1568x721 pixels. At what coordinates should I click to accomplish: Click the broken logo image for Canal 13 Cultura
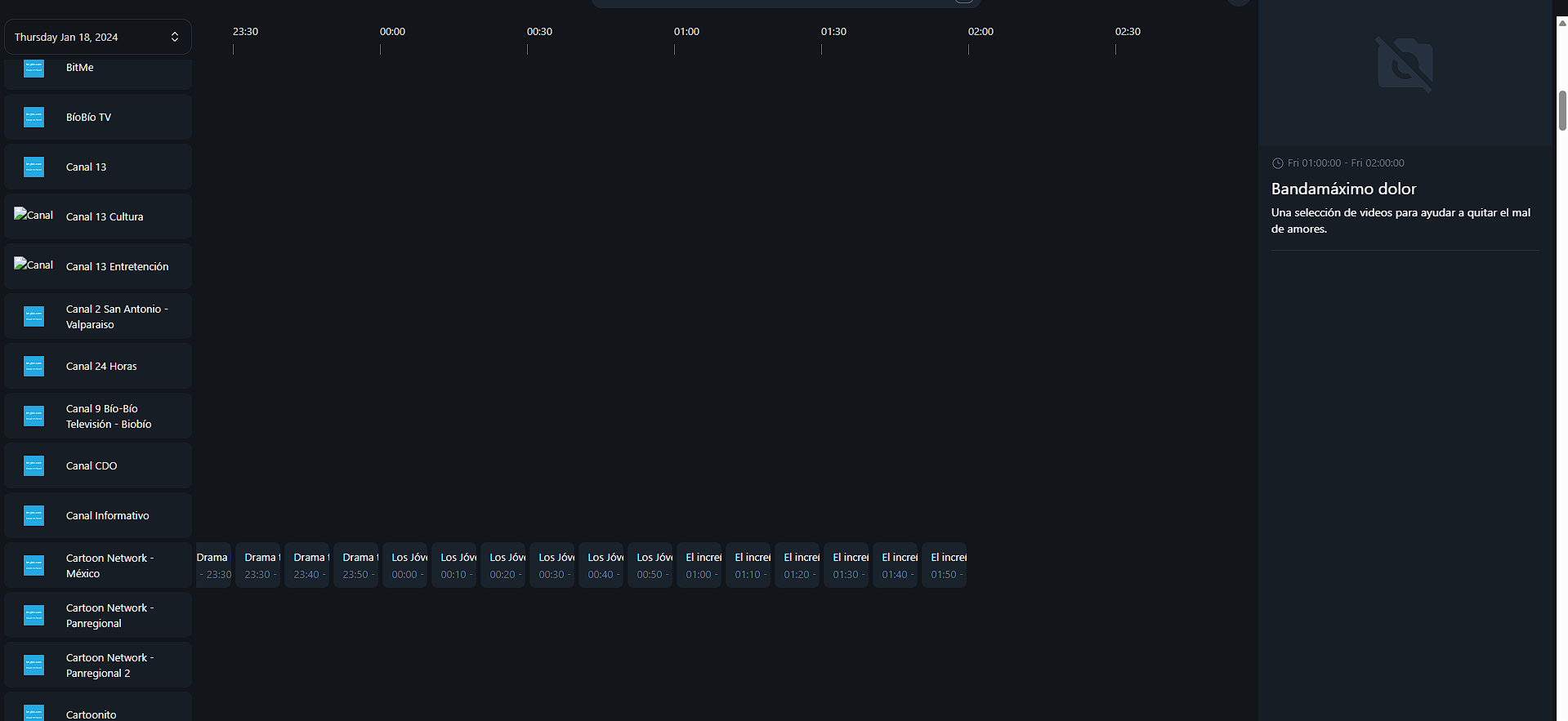click(x=34, y=216)
